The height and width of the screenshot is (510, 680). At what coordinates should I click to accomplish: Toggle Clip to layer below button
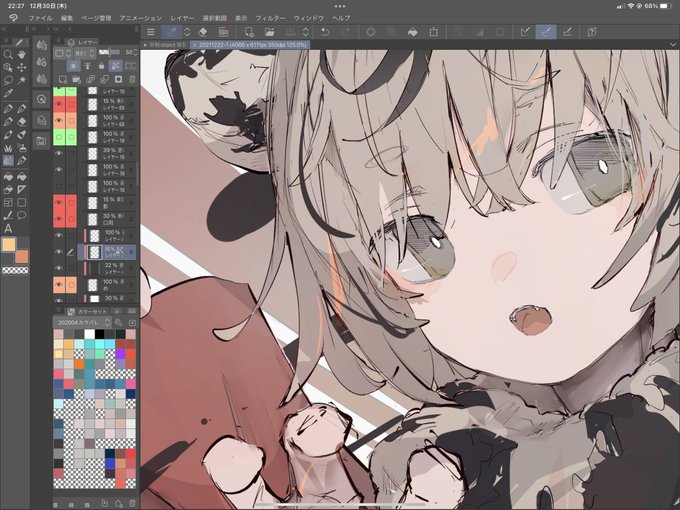[x=73, y=65]
